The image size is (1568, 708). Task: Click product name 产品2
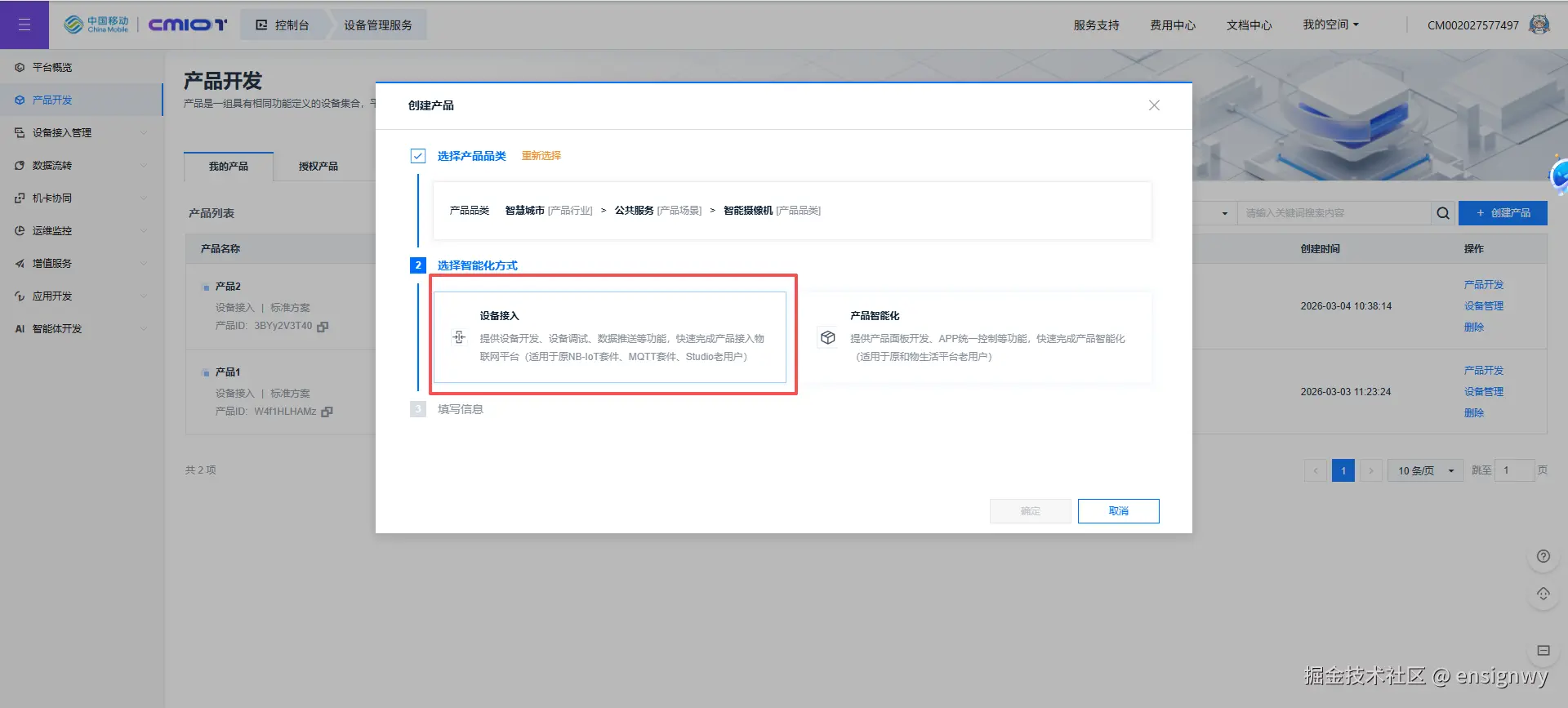pyautogui.click(x=228, y=287)
